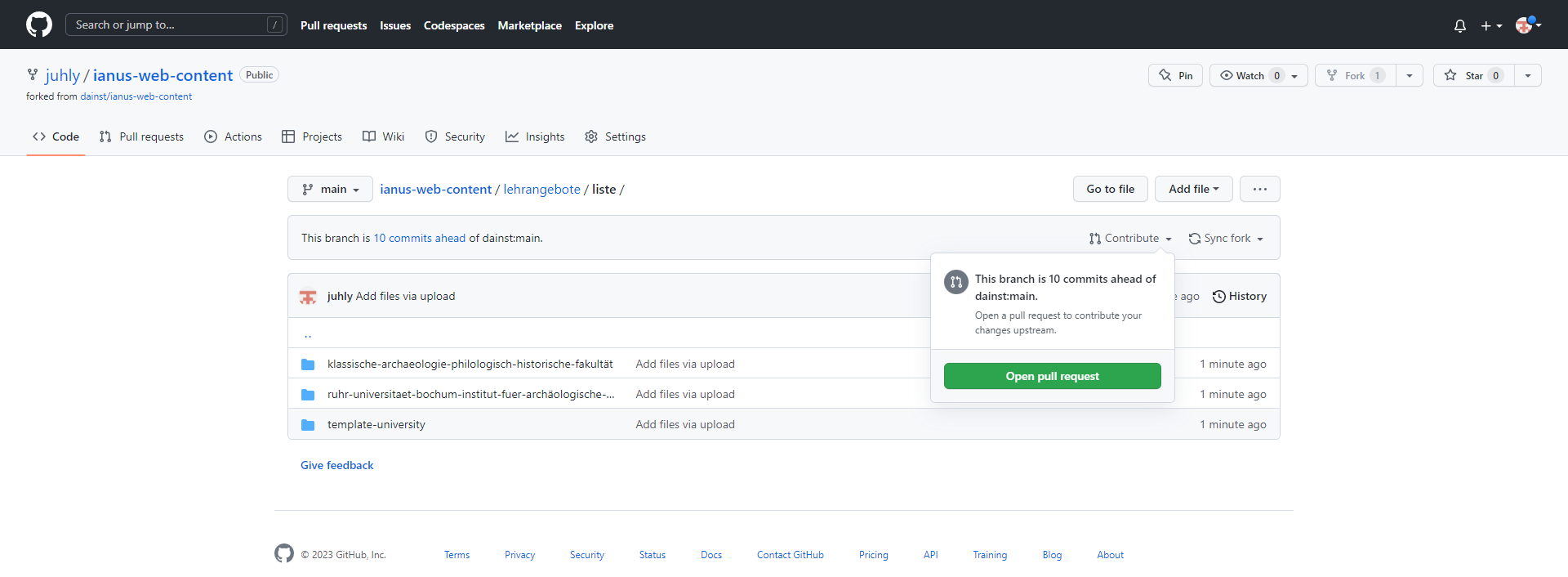
Task: Click juhly avatar in commit row
Action: (308, 297)
